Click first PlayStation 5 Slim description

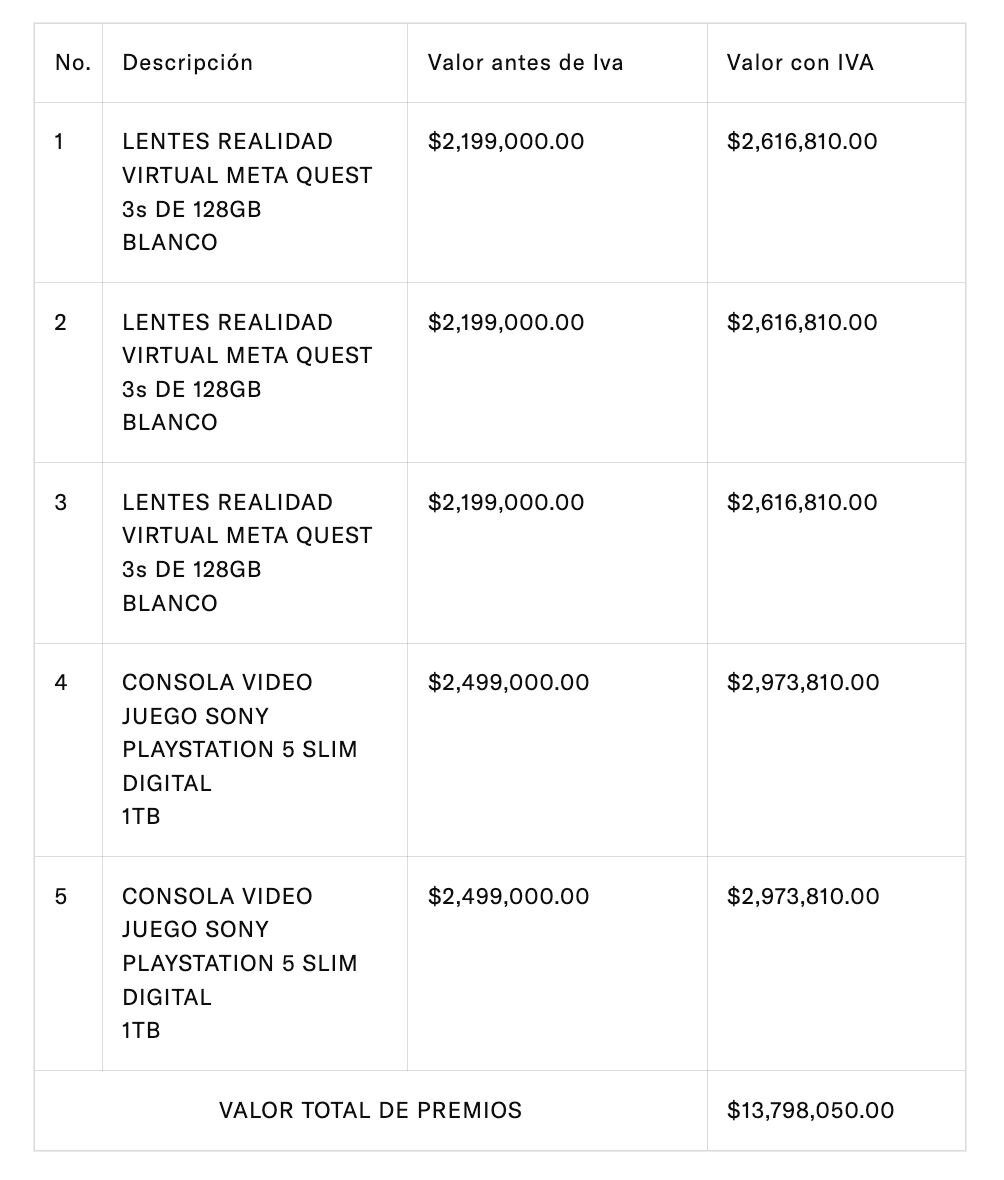239,749
